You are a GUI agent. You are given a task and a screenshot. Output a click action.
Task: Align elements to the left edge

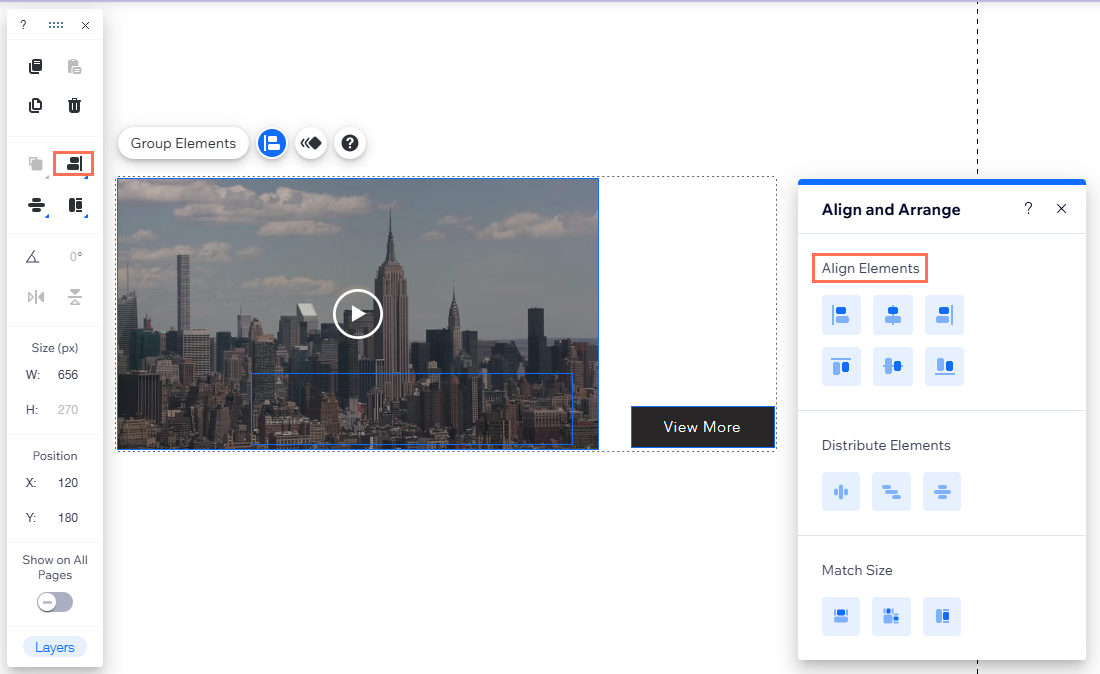(x=841, y=315)
